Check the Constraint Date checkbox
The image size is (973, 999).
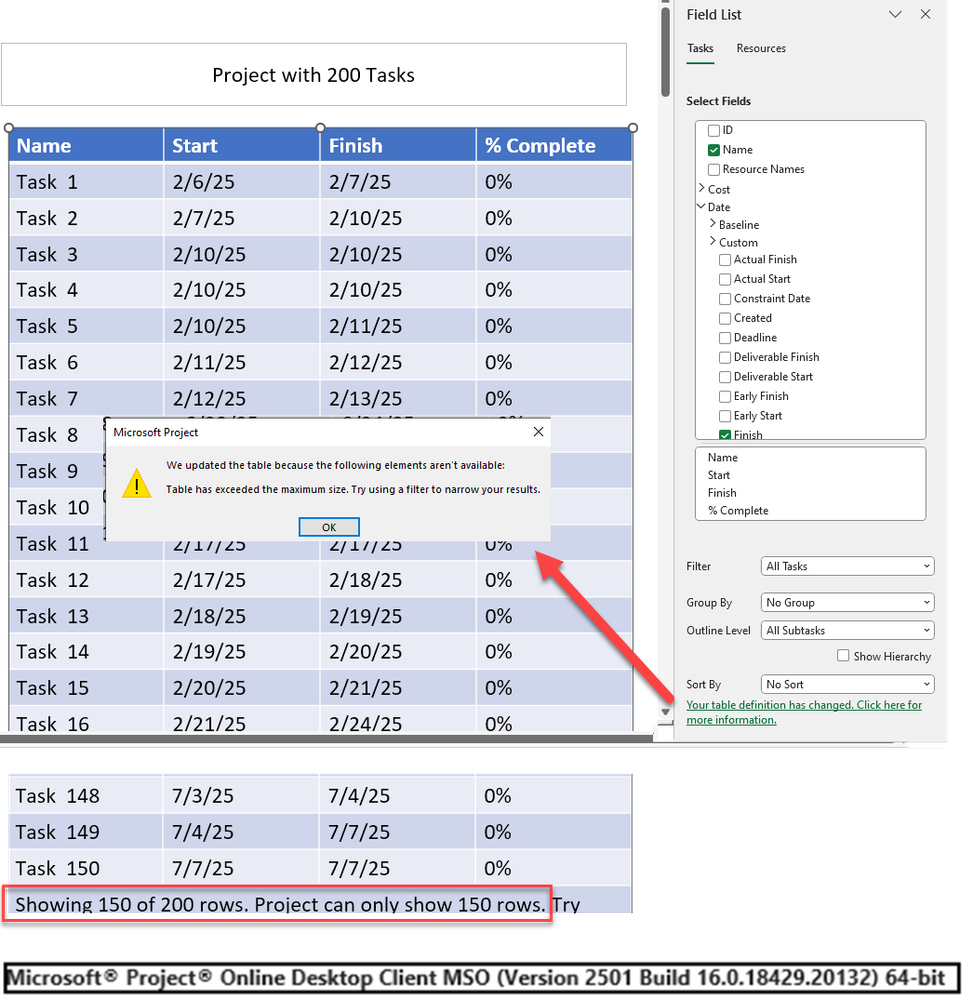[724, 299]
